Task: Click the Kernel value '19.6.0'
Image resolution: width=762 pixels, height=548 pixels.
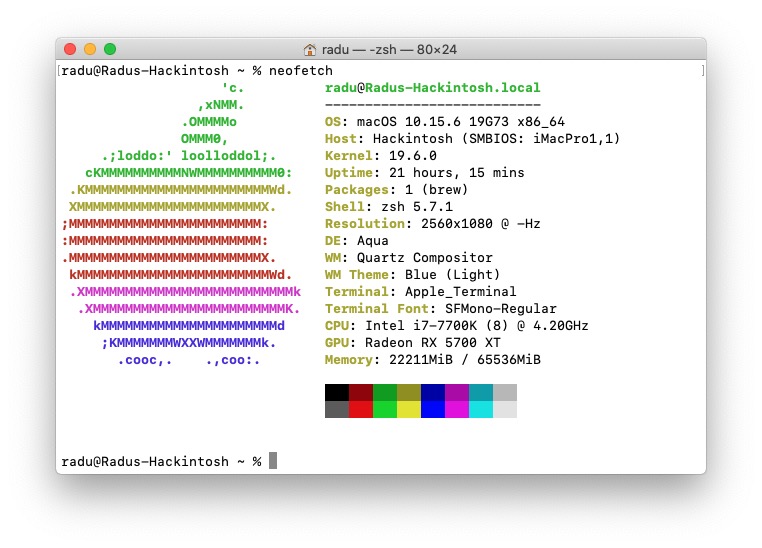Action: 413,156
